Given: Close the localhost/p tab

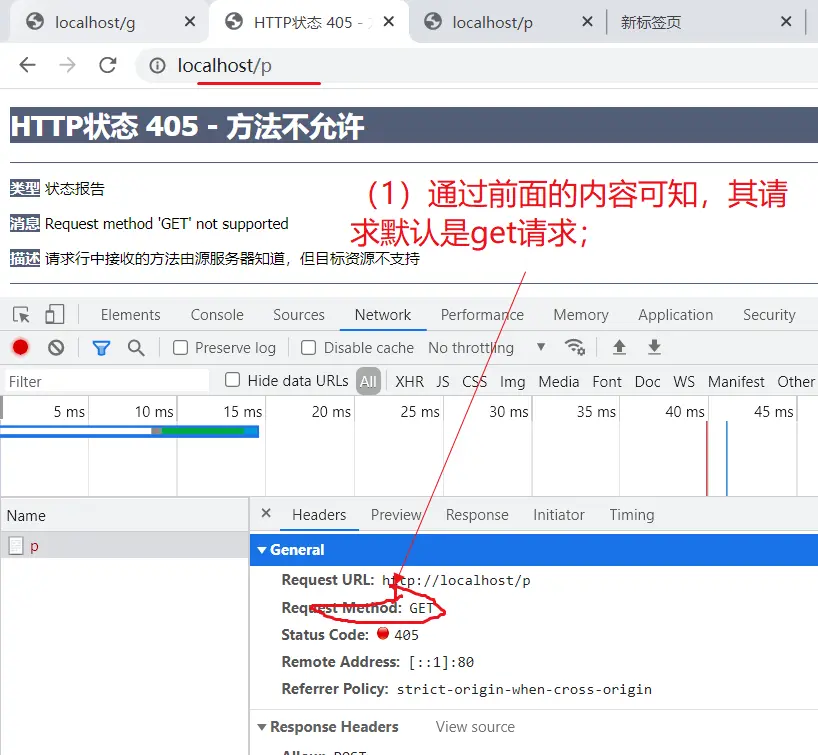Looking at the screenshot, I should tap(587, 21).
